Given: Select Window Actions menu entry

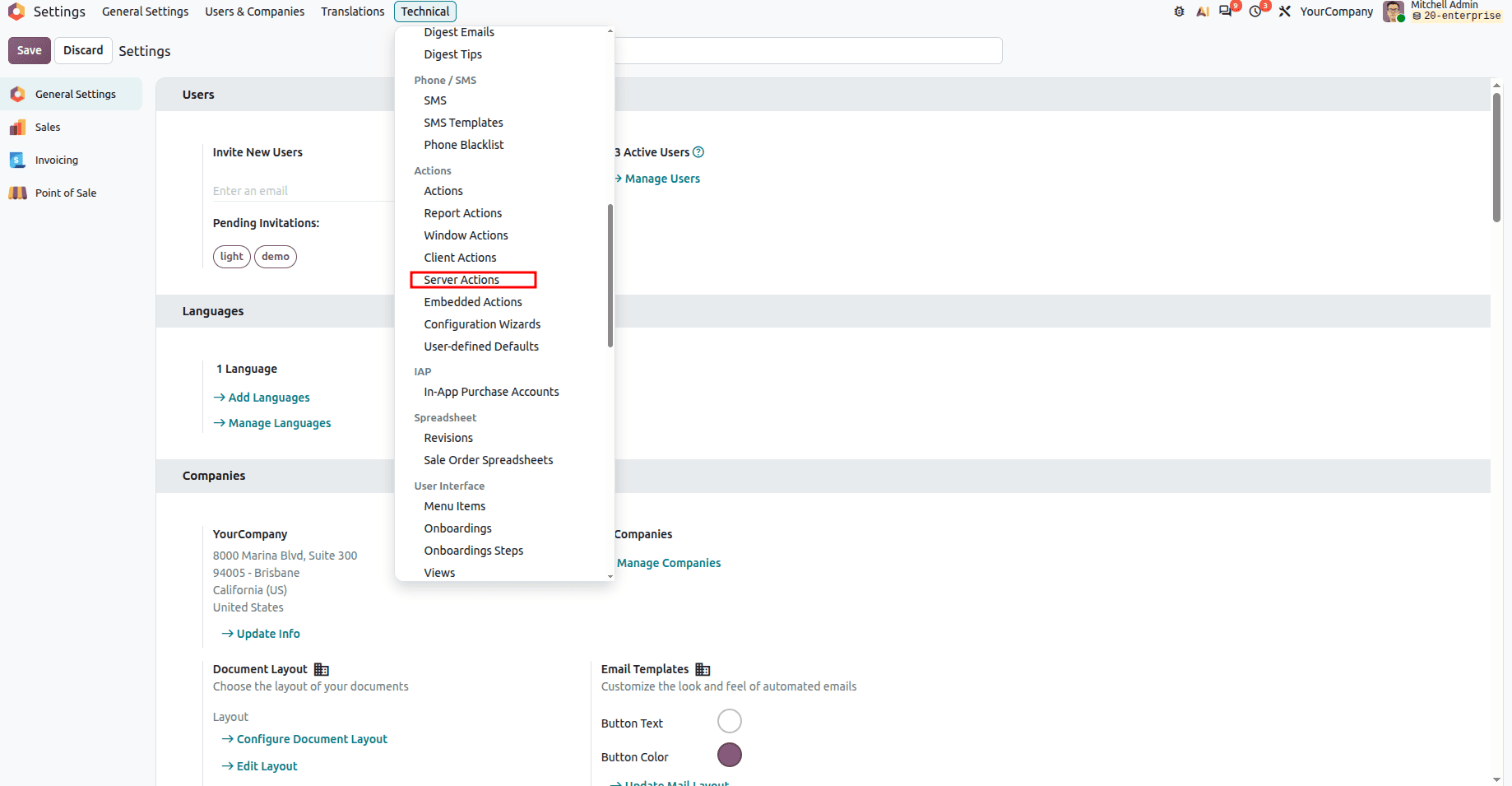Looking at the screenshot, I should pyautogui.click(x=466, y=235).
